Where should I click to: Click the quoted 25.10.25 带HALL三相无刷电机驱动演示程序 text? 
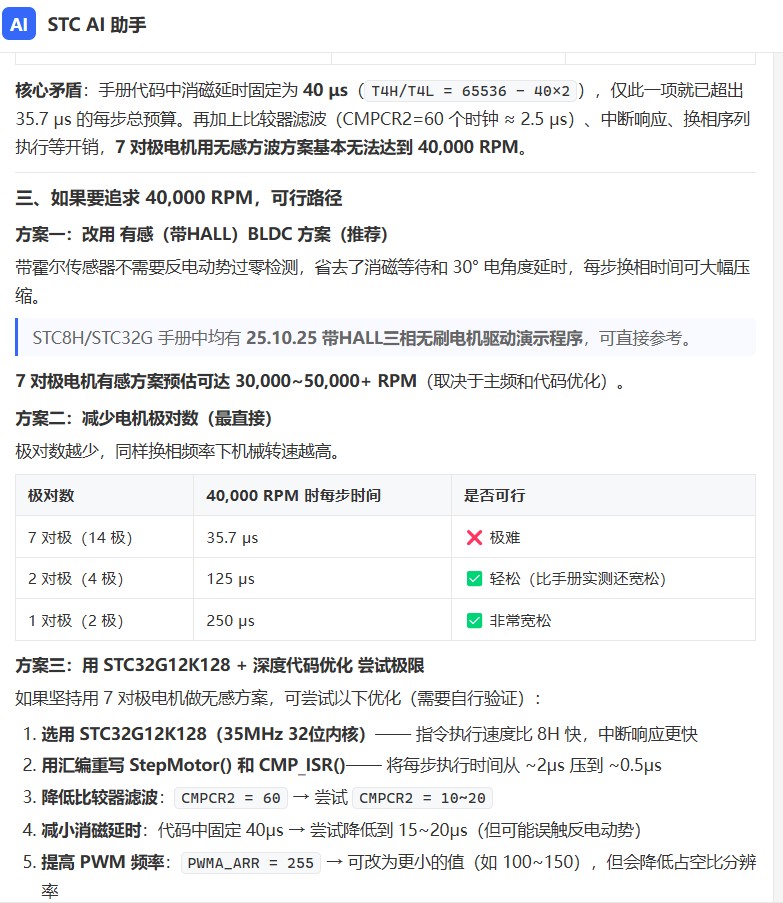pyautogui.click(x=415, y=337)
